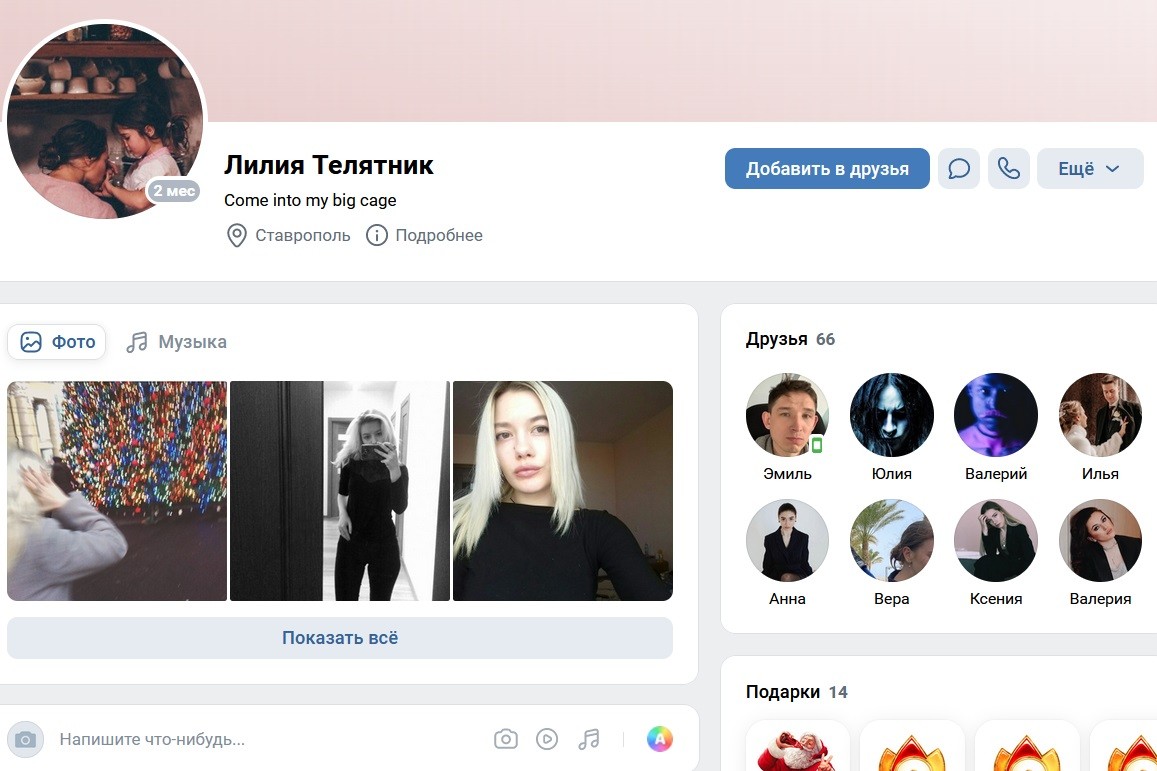Click the name Вера under avatar
The image size is (1157, 771).
pyautogui.click(x=891, y=599)
